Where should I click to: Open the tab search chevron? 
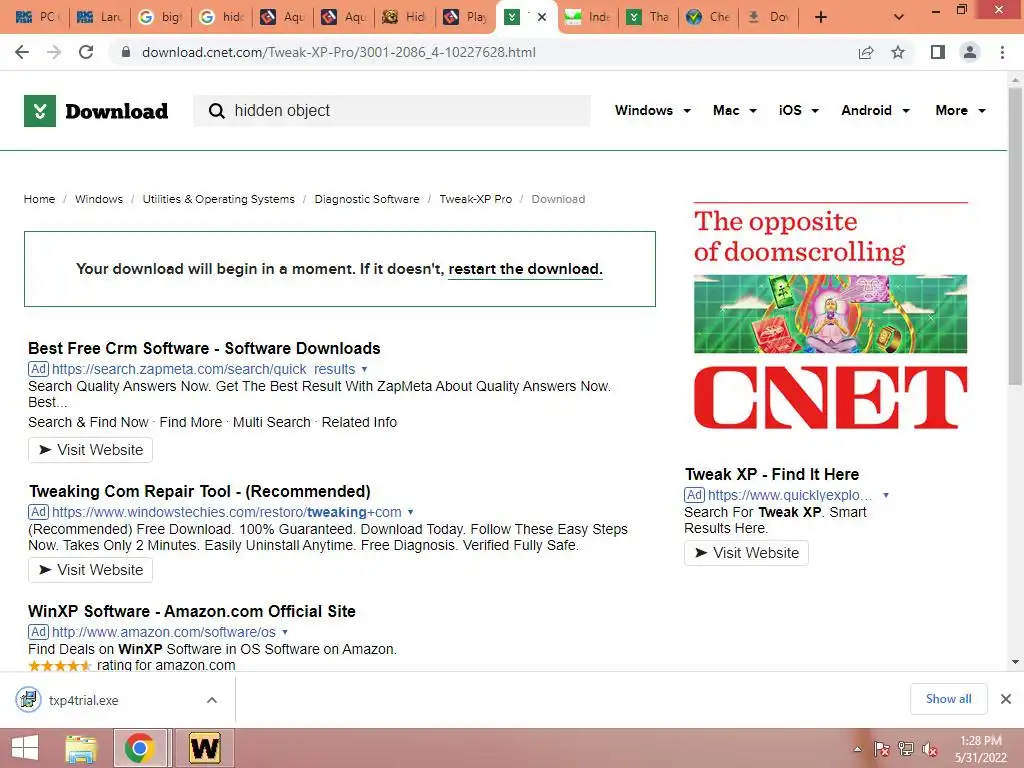899,17
